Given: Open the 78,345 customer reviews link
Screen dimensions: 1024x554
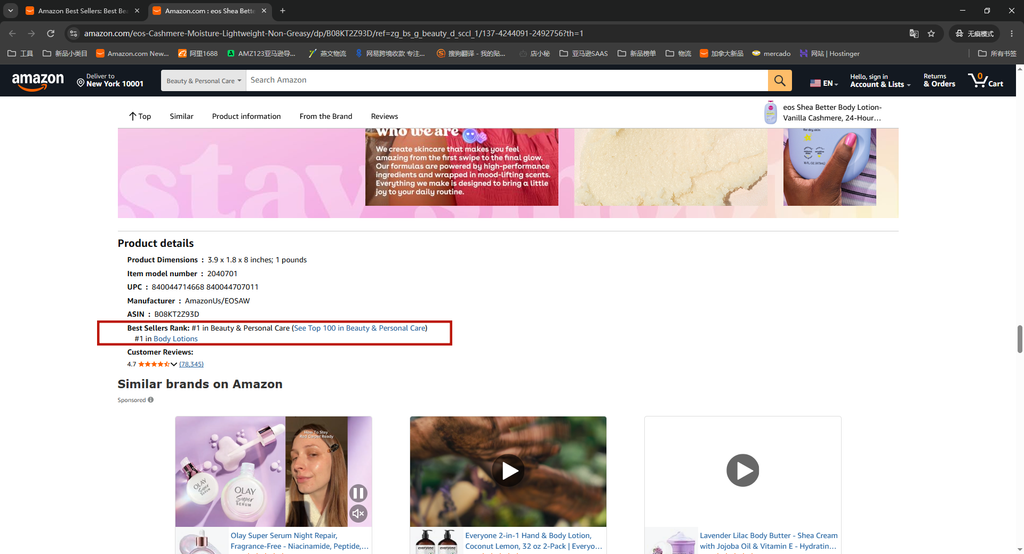Looking at the screenshot, I should tap(191, 365).
